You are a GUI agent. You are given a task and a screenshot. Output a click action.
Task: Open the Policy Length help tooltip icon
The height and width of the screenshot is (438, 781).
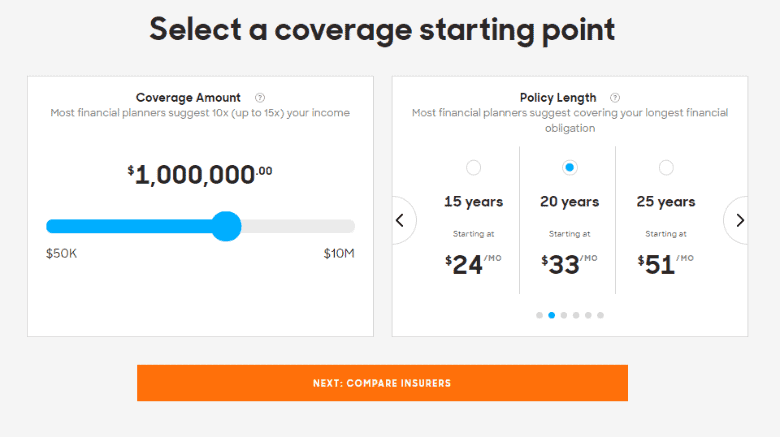[615, 98]
